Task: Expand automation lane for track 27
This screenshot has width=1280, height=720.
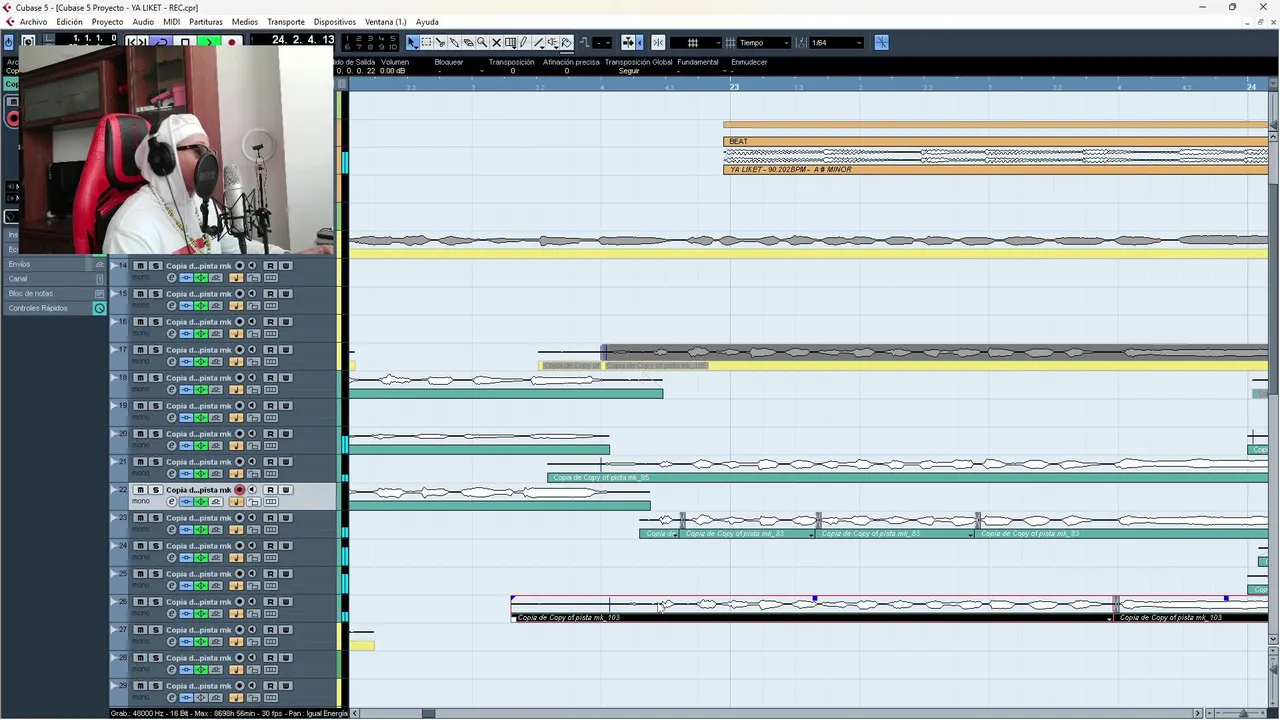Action: [115, 629]
